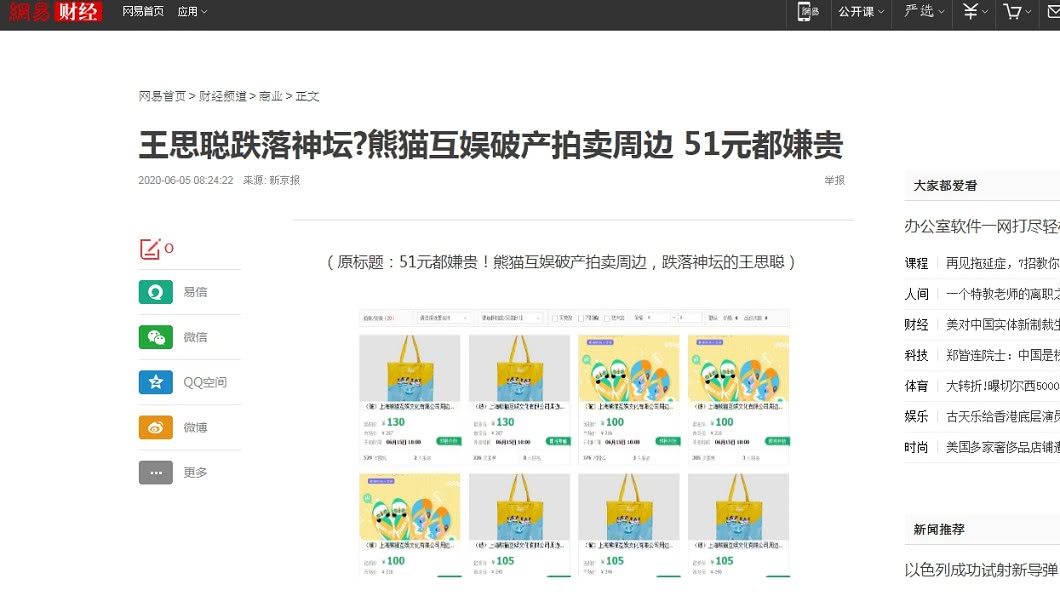
Task: Click the 办公室软件一网打尽 promo link
Action: click(x=982, y=226)
